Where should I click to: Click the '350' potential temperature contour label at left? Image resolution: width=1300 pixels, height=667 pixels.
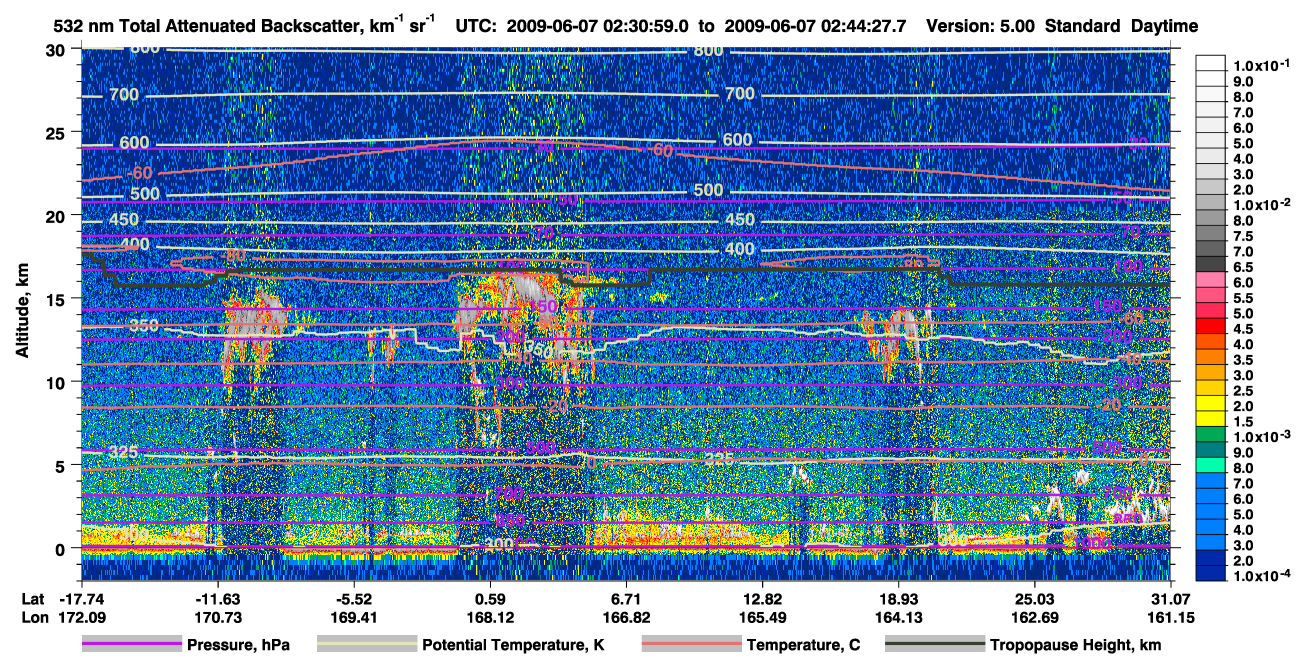tap(144, 326)
